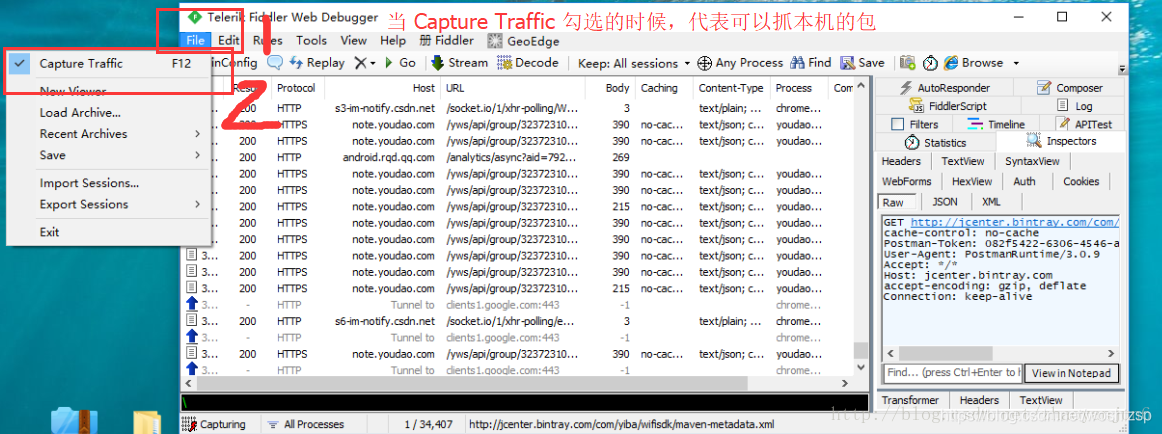Expand the Remove X dropdown arrow
Viewport: 1162px width, 434px height.
[x=373, y=64]
